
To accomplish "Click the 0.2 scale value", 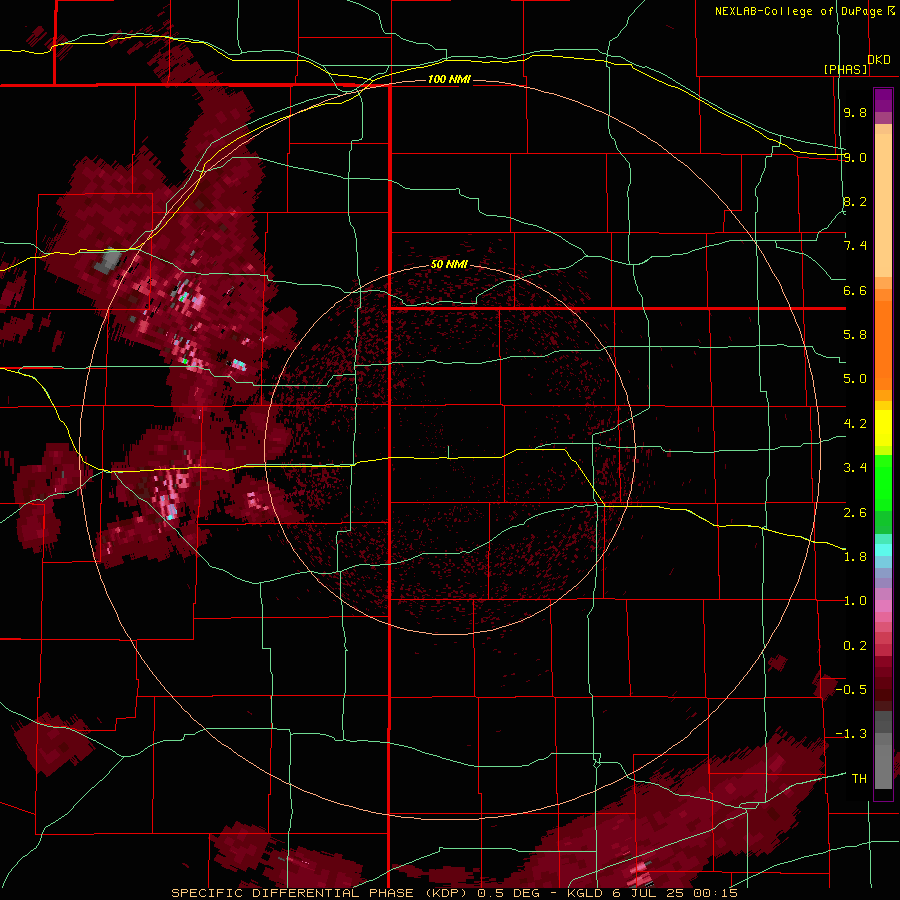I will [x=855, y=646].
